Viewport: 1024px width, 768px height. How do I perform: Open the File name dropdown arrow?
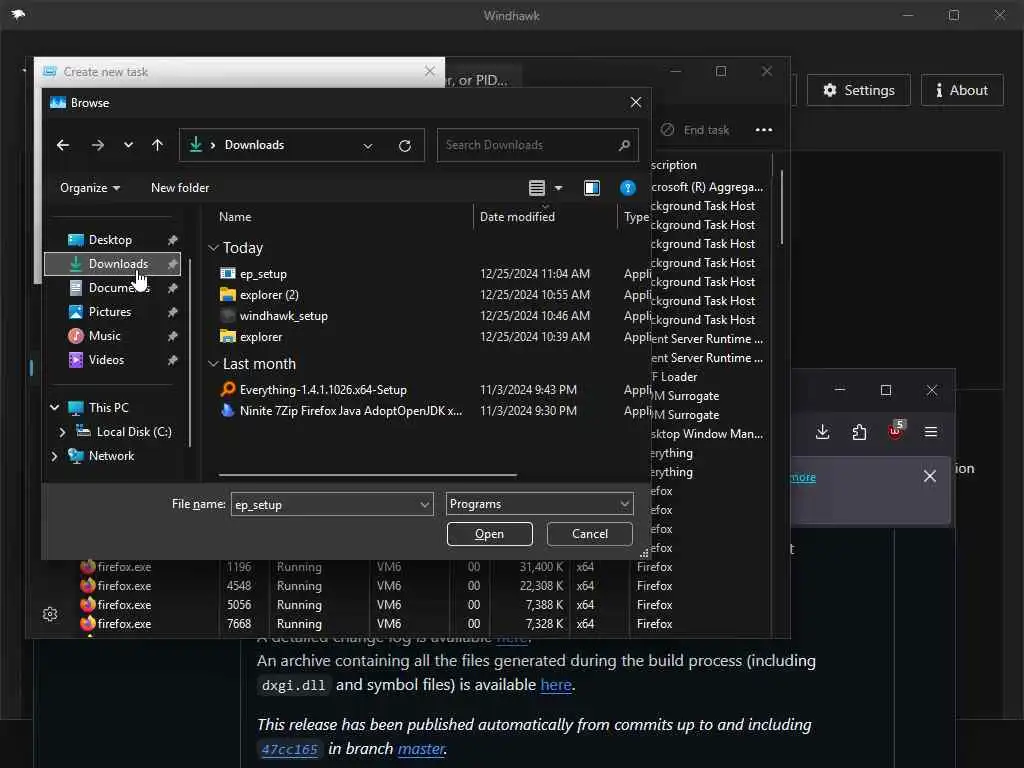click(x=424, y=504)
